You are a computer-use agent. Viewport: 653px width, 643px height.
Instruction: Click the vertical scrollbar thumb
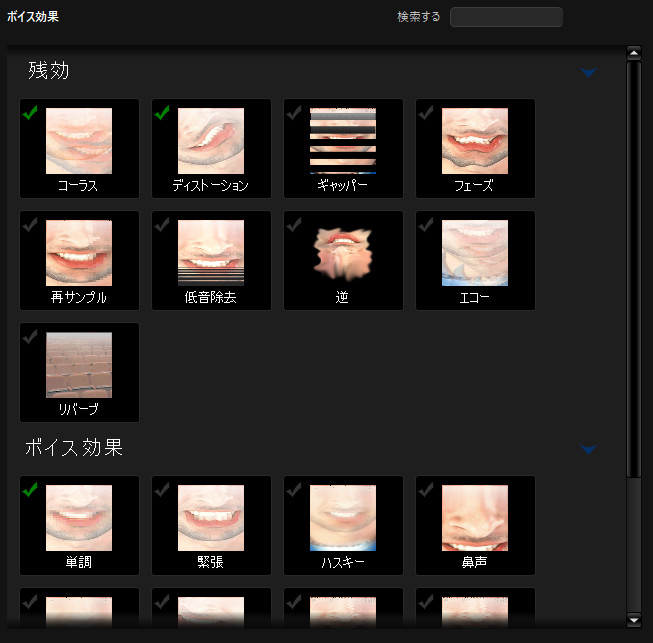[634, 269]
